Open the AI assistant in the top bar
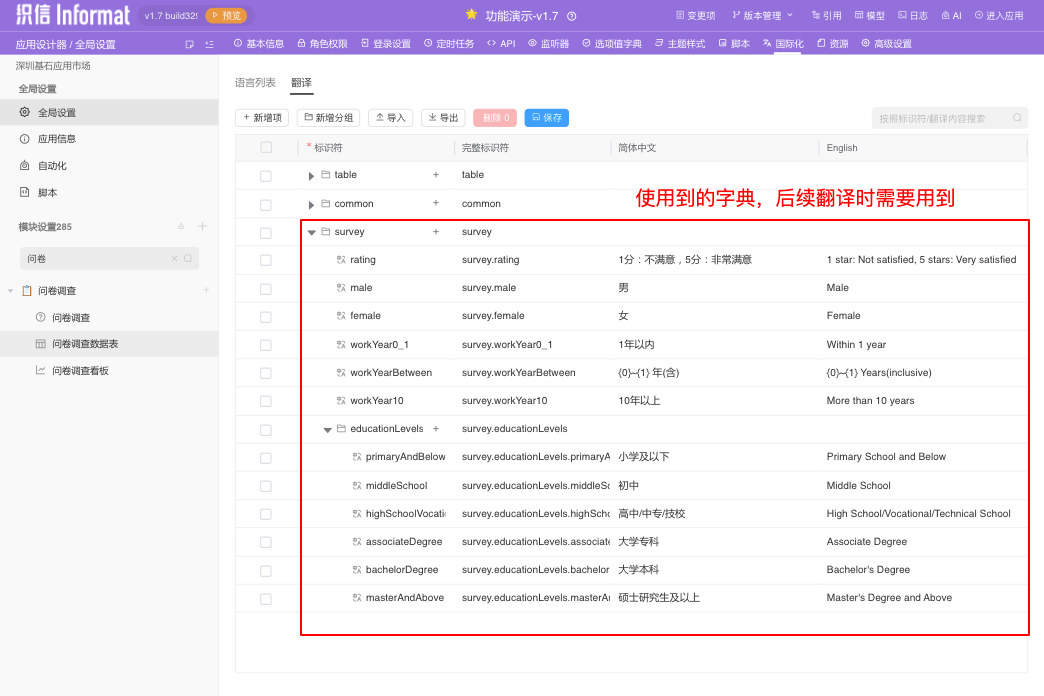The image size is (1044, 696). [951, 16]
